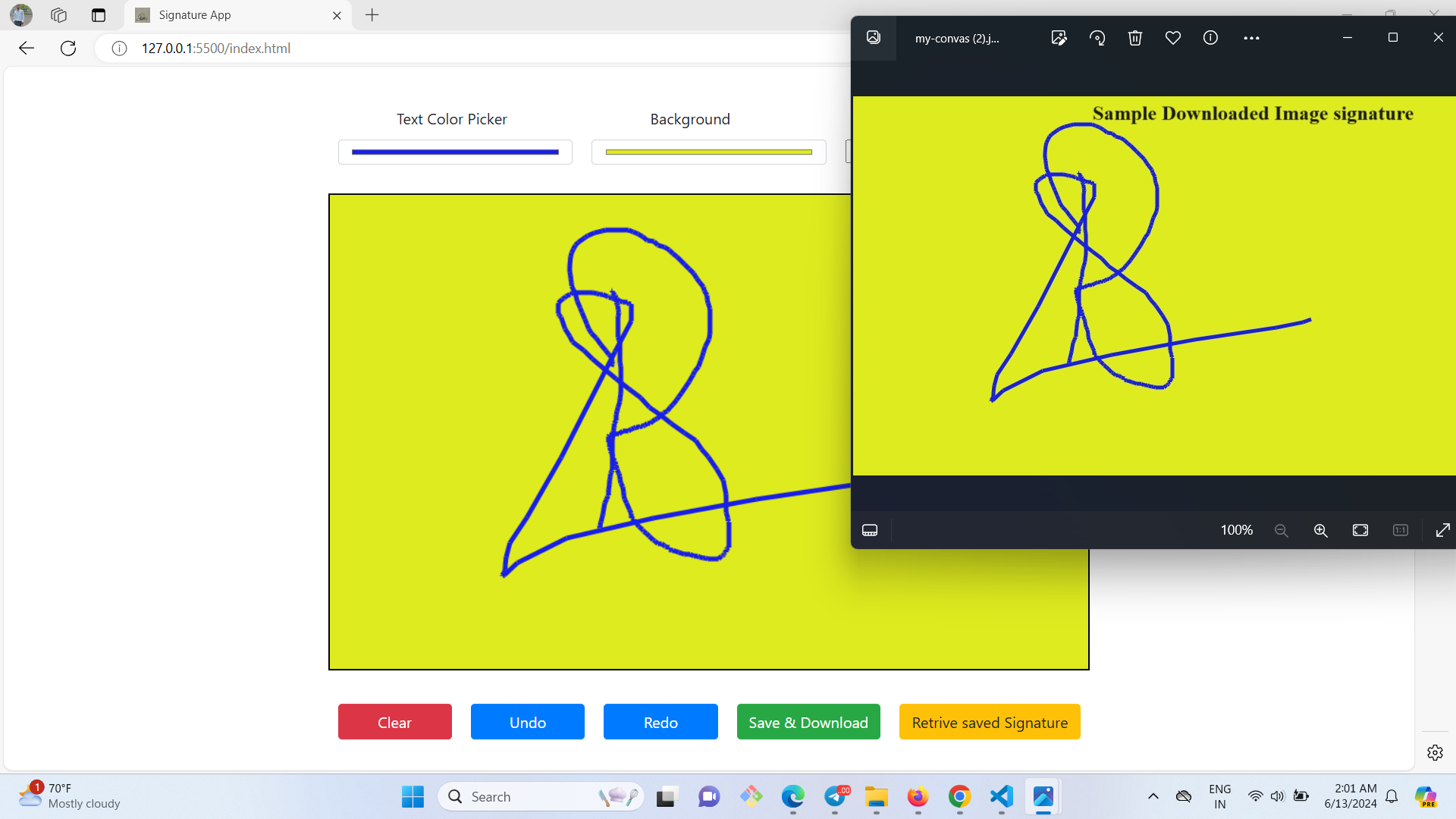View site information icon
Image resolution: width=1456 pixels, height=819 pixels.
(119, 49)
